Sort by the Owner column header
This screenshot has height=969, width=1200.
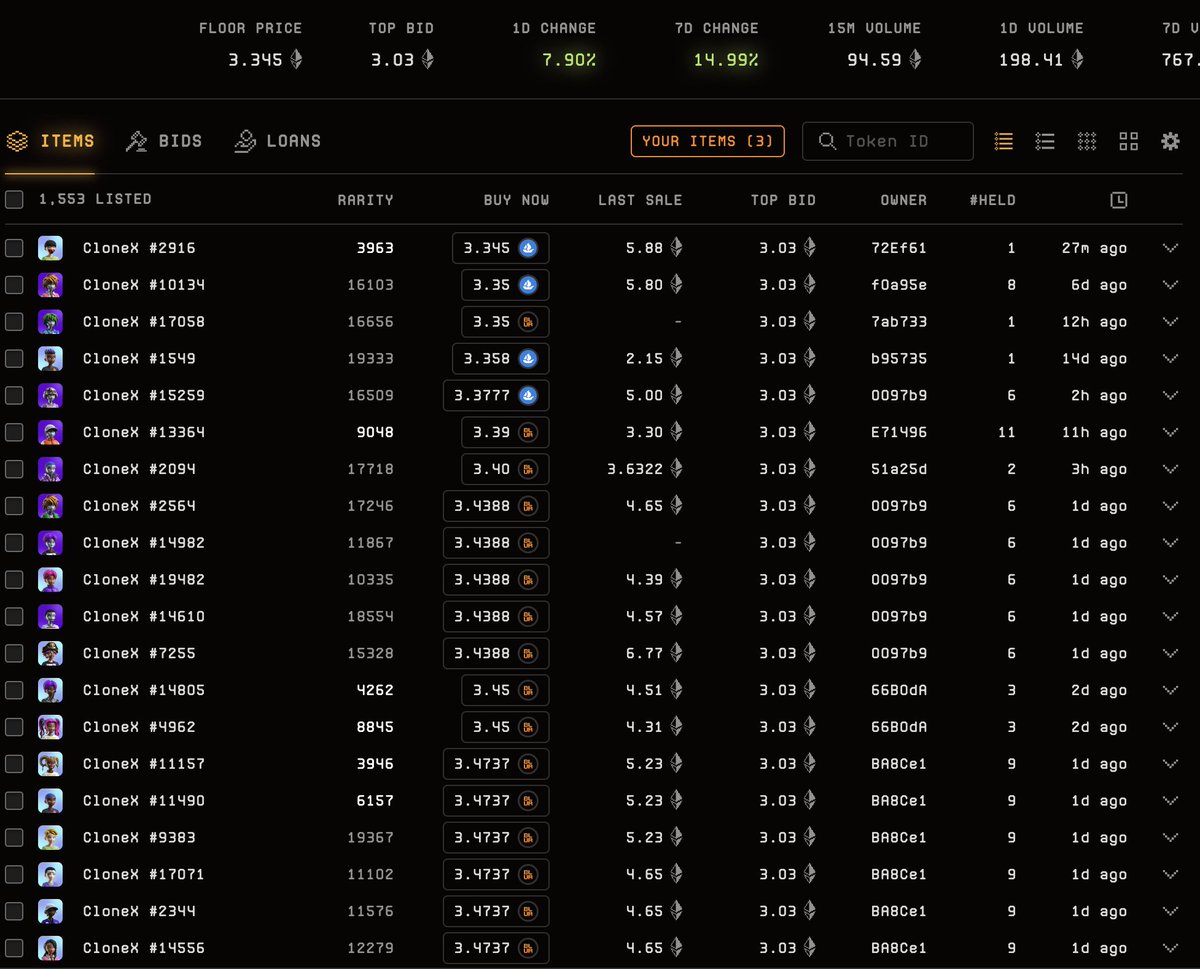click(904, 200)
